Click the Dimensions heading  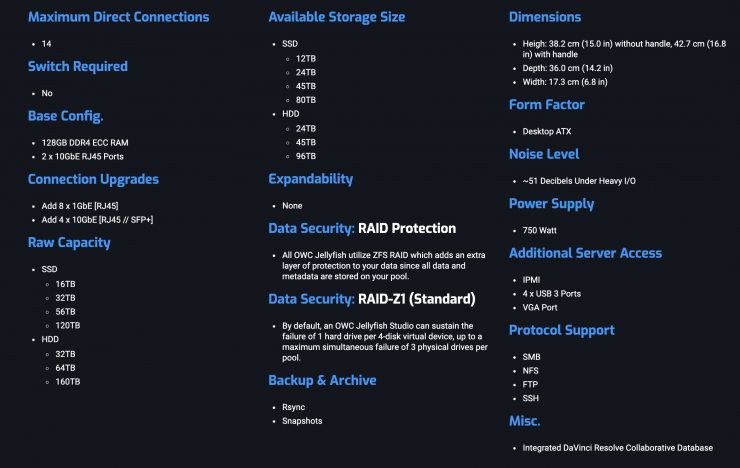(545, 17)
